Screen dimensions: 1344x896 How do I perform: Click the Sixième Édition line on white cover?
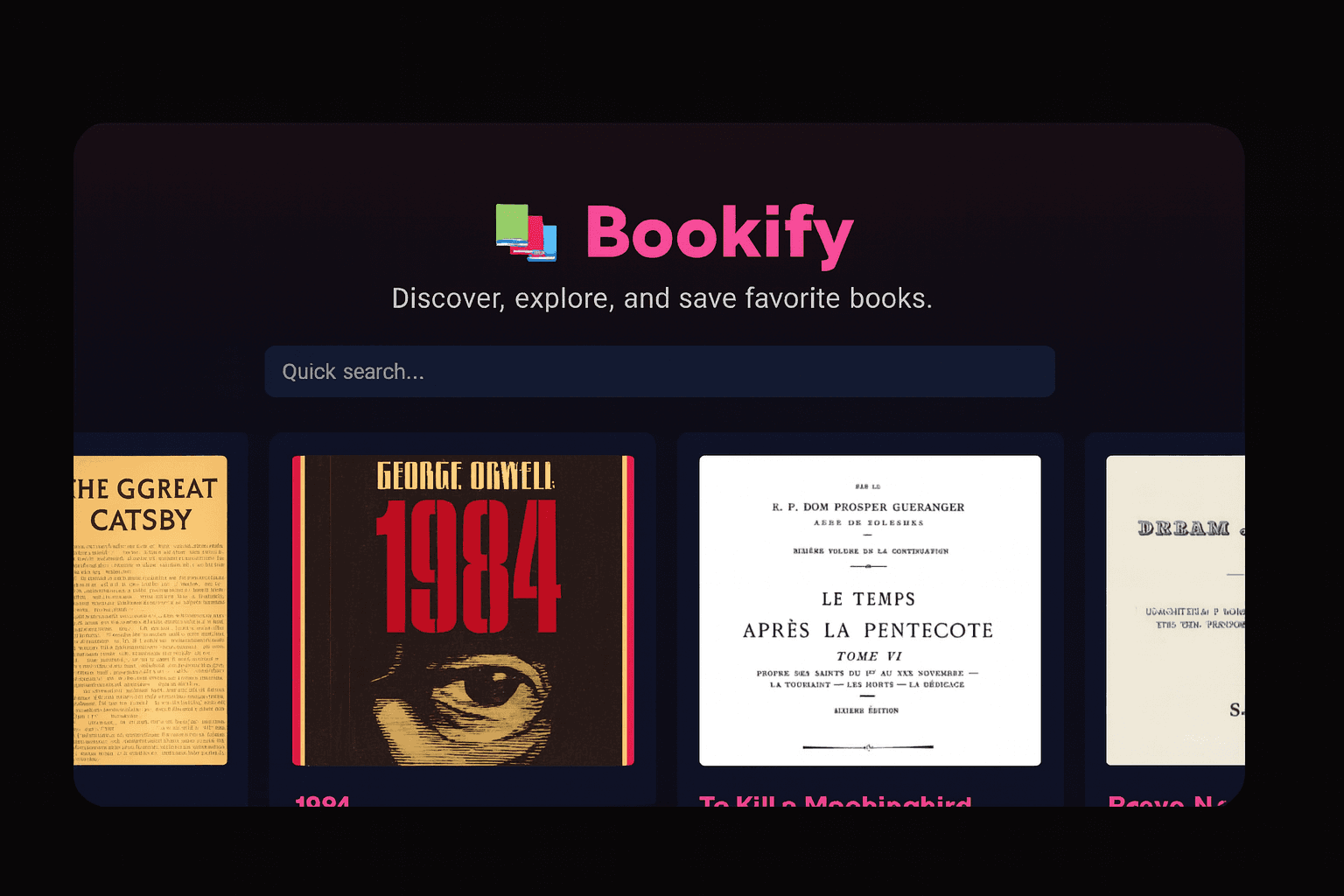866,710
